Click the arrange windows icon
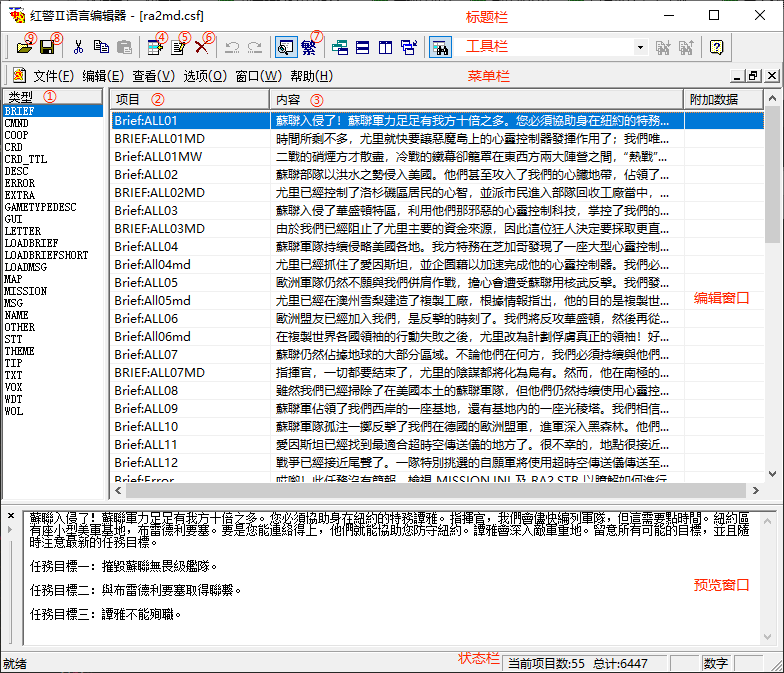784x673 pixels. point(409,48)
